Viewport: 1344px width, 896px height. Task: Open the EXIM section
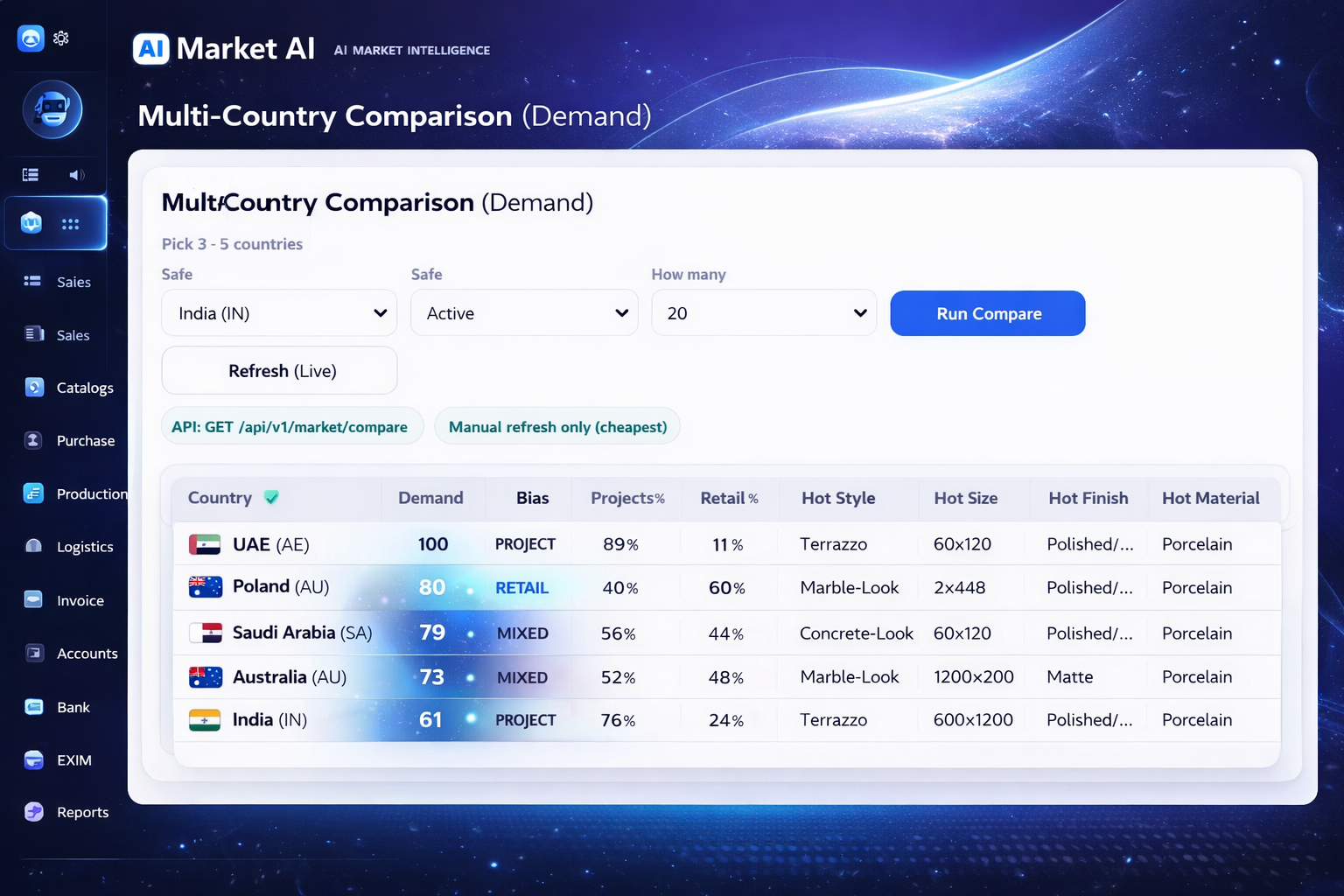[x=74, y=760]
